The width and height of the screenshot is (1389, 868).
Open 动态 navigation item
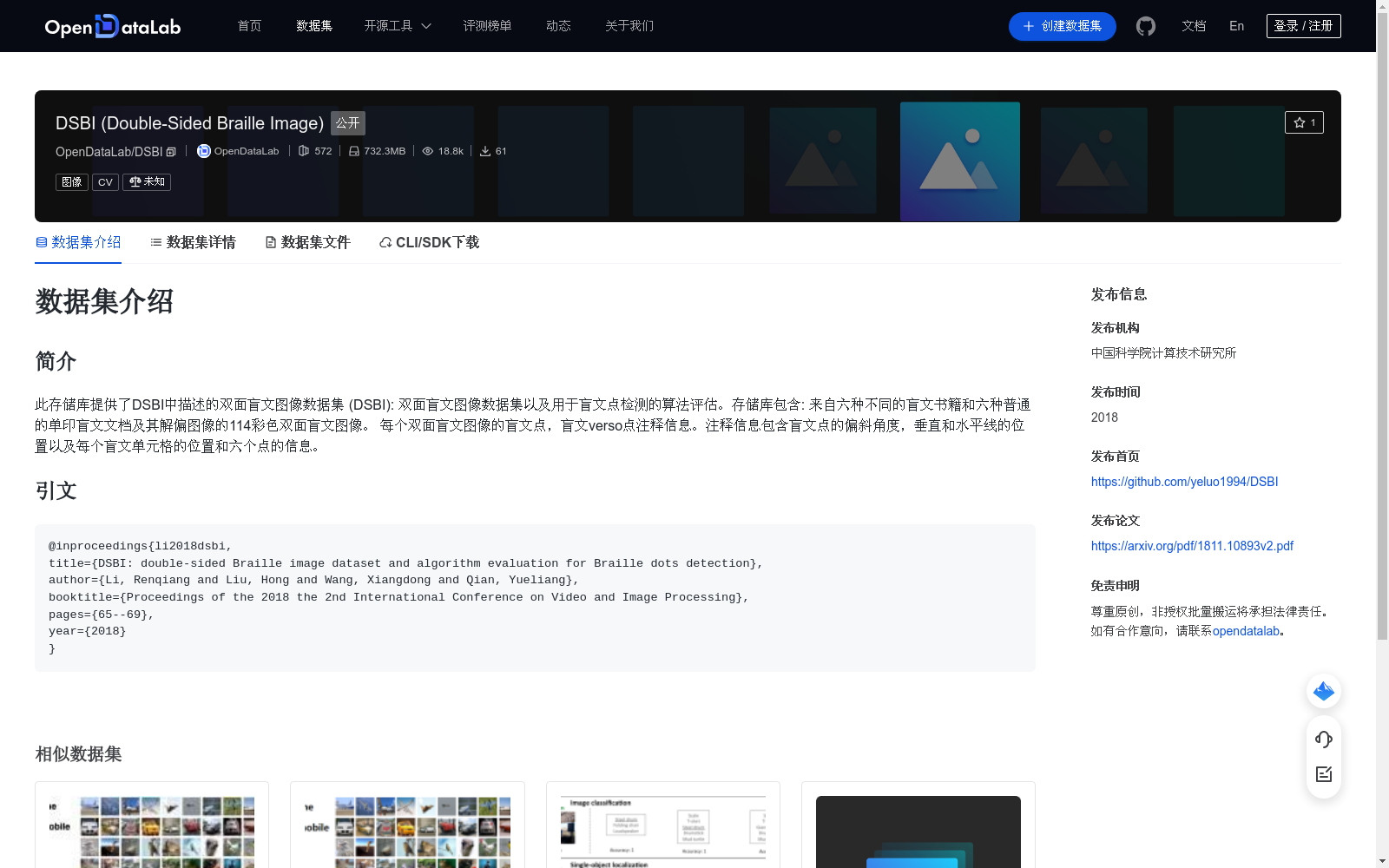click(558, 26)
